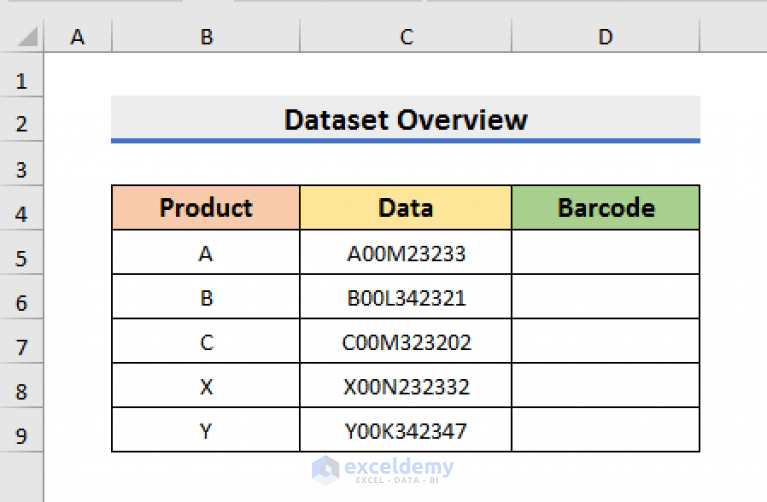767x502 pixels.
Task: Select the cell containing product Y
Action: [206, 430]
